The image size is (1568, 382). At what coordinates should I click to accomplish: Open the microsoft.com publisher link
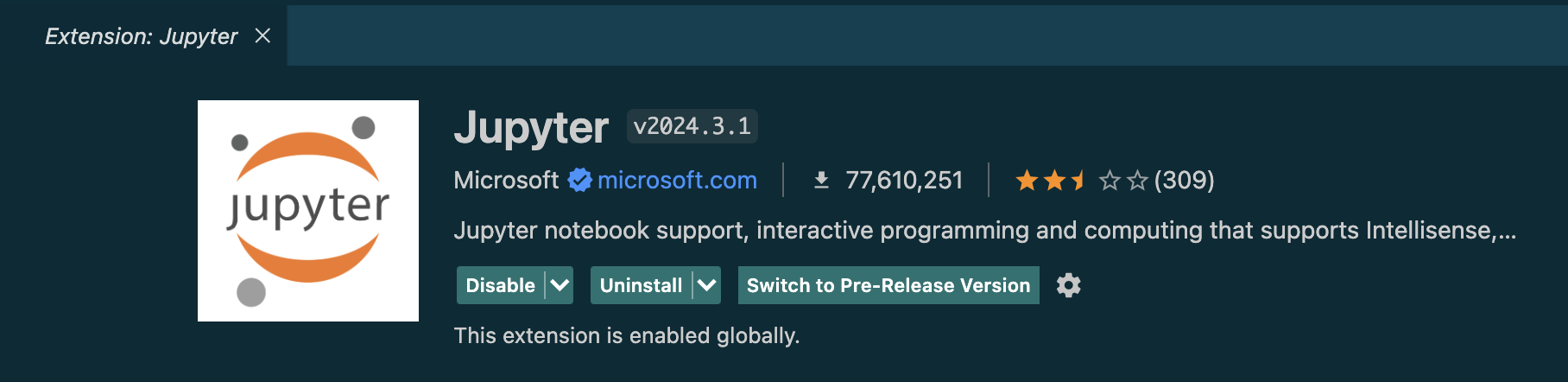pos(677,180)
